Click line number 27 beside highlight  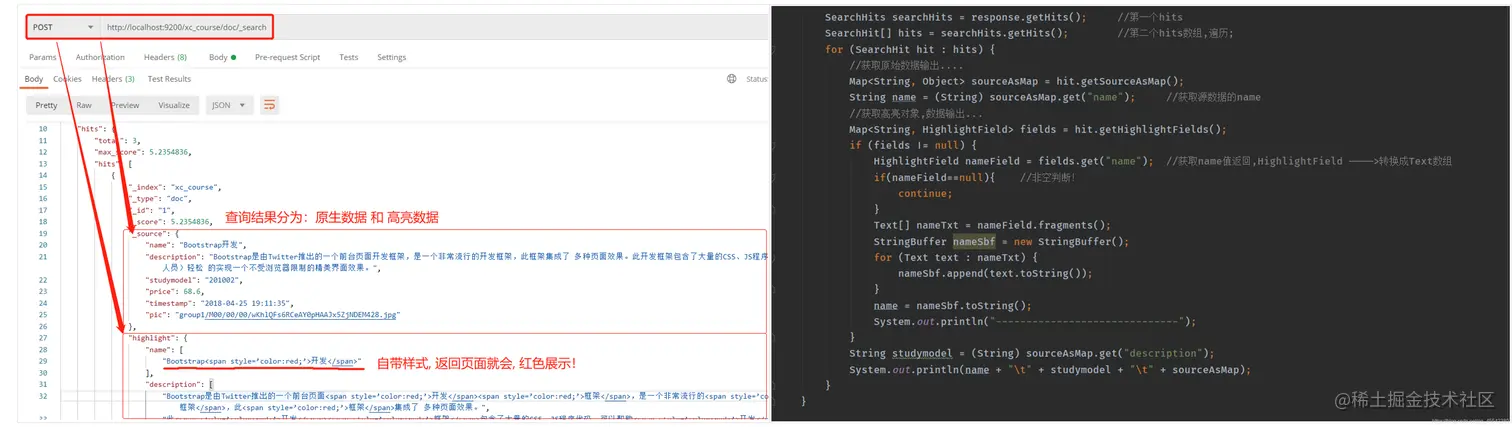(42, 338)
